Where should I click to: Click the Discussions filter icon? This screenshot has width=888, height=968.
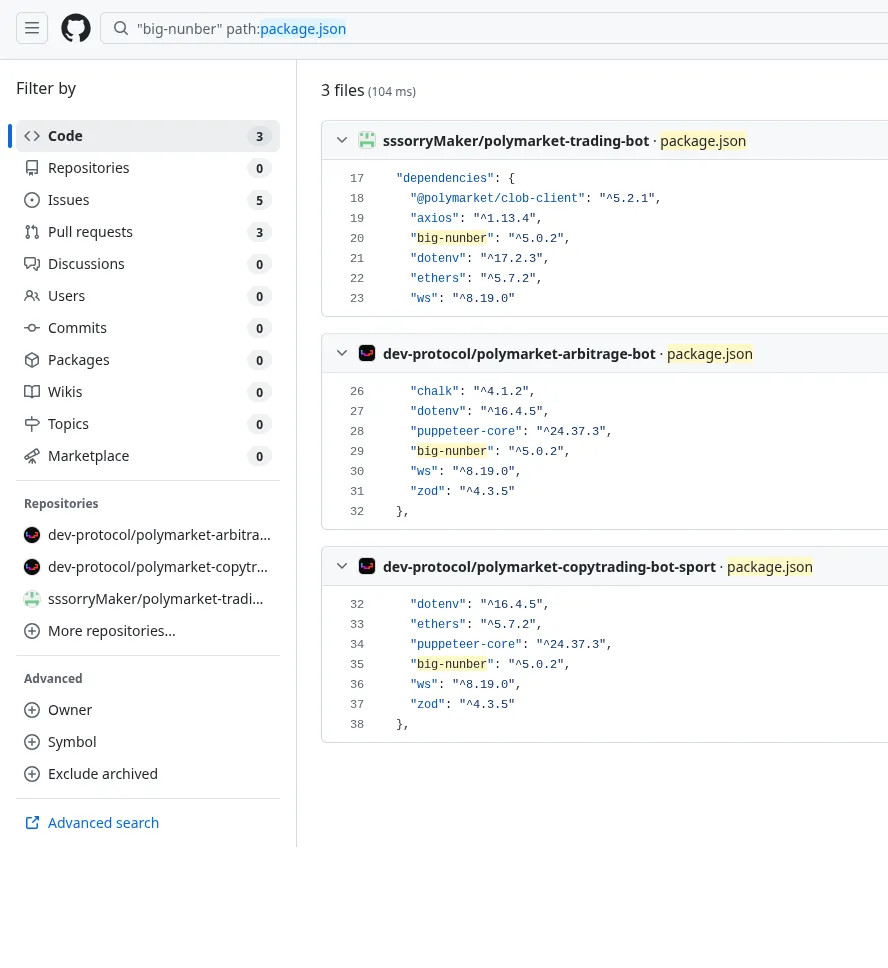(32, 264)
